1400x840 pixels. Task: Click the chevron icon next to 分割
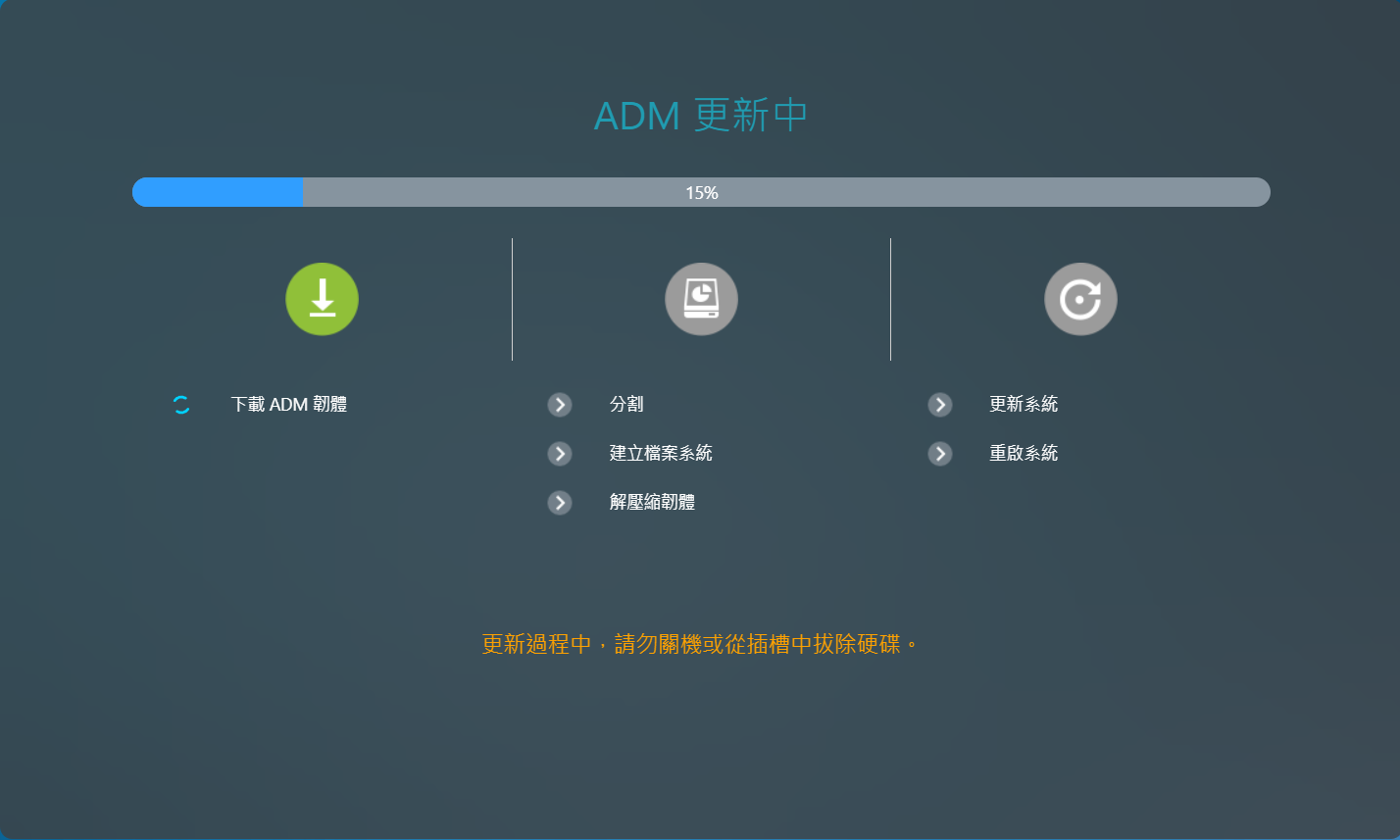560,405
